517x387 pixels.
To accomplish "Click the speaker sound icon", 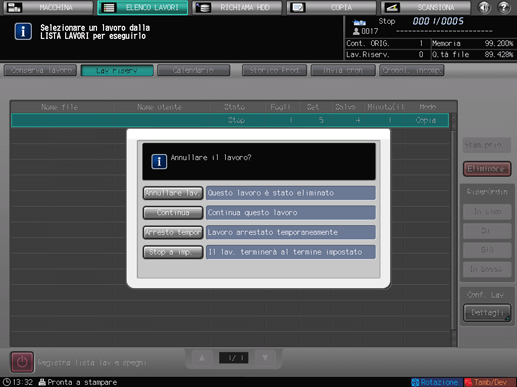I will 484,7.
